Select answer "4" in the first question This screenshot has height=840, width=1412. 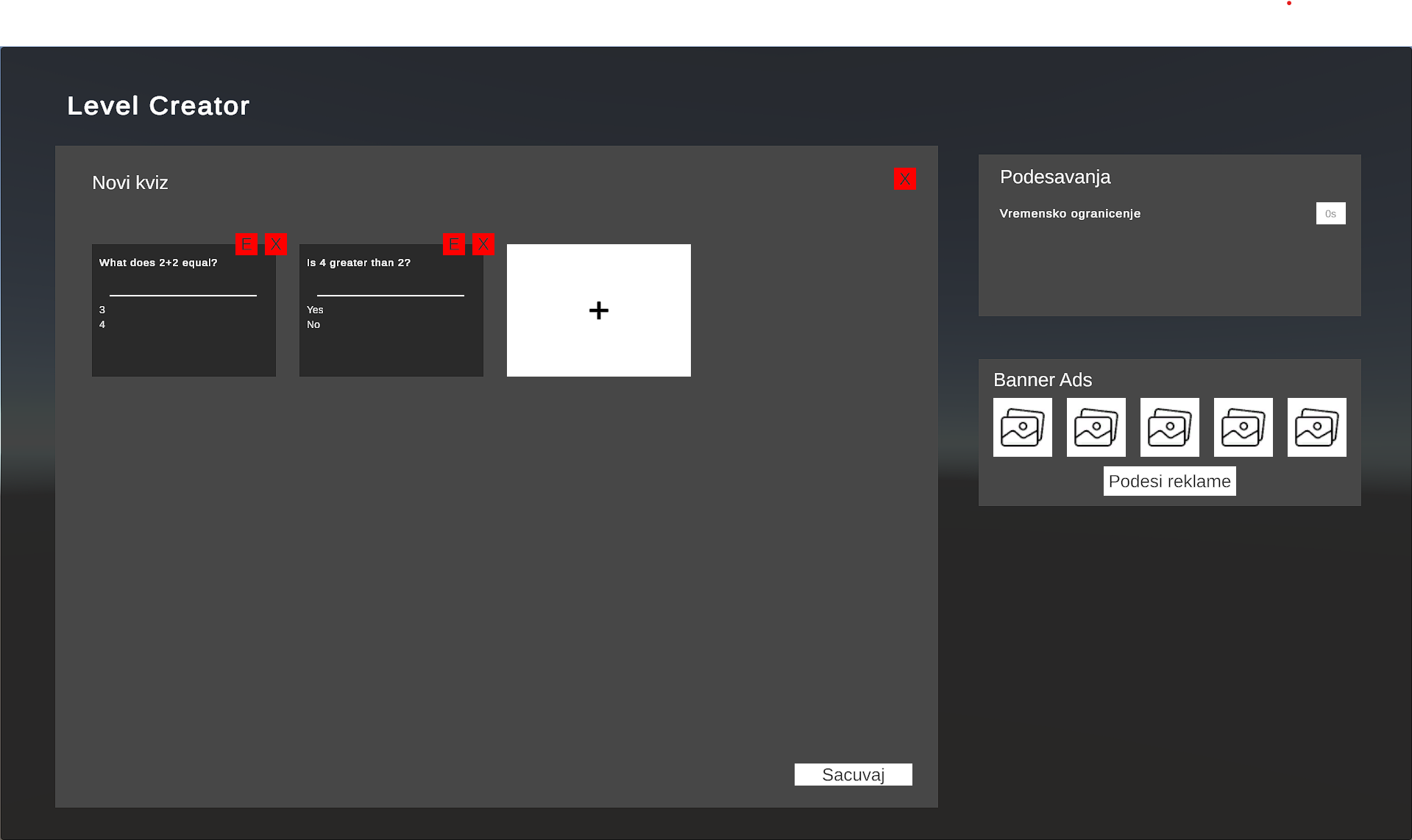102,324
